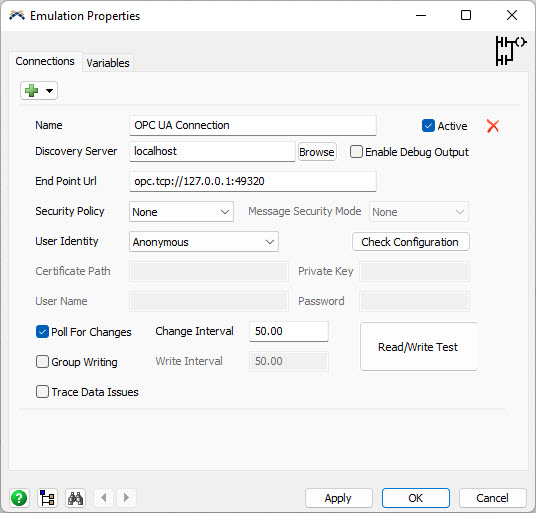Expand the User Identity dropdown
This screenshot has height=513, width=536.
tap(204, 242)
